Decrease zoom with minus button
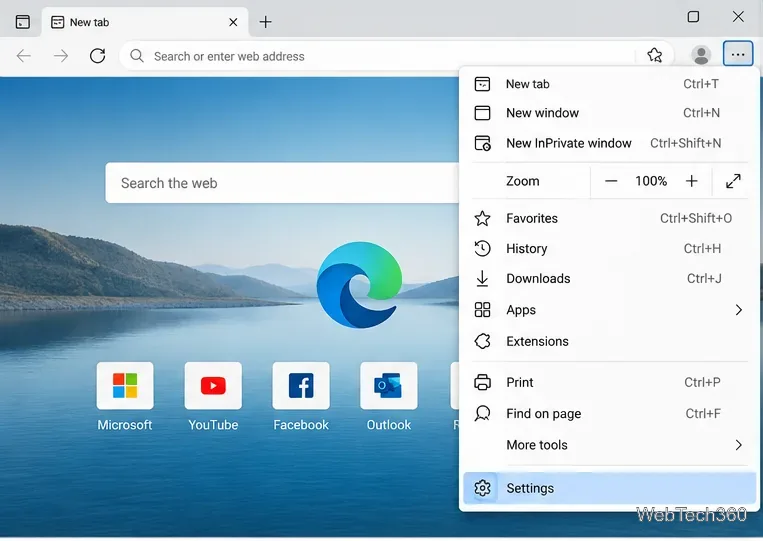Viewport: 763px width, 541px height. point(611,181)
